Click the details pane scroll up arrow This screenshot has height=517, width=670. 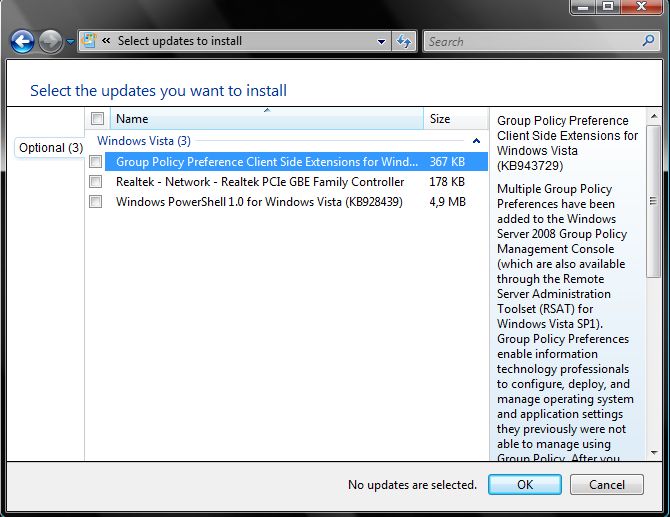(x=654, y=116)
